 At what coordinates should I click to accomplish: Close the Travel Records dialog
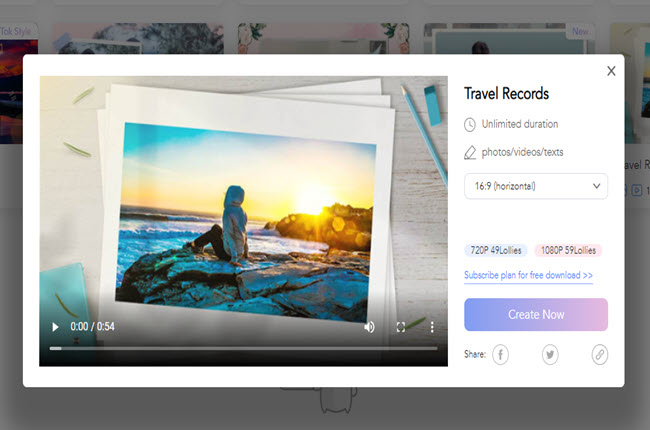click(611, 71)
